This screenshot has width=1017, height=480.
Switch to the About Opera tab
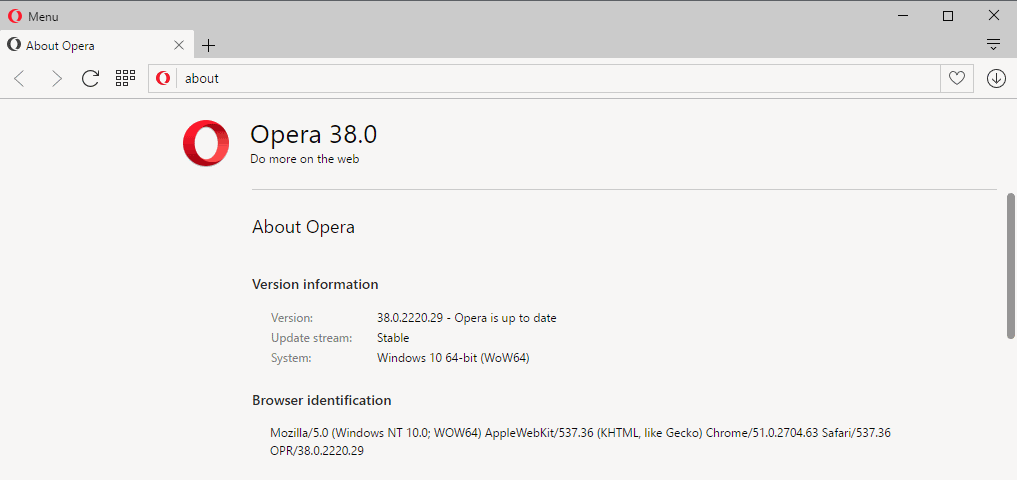coord(97,45)
